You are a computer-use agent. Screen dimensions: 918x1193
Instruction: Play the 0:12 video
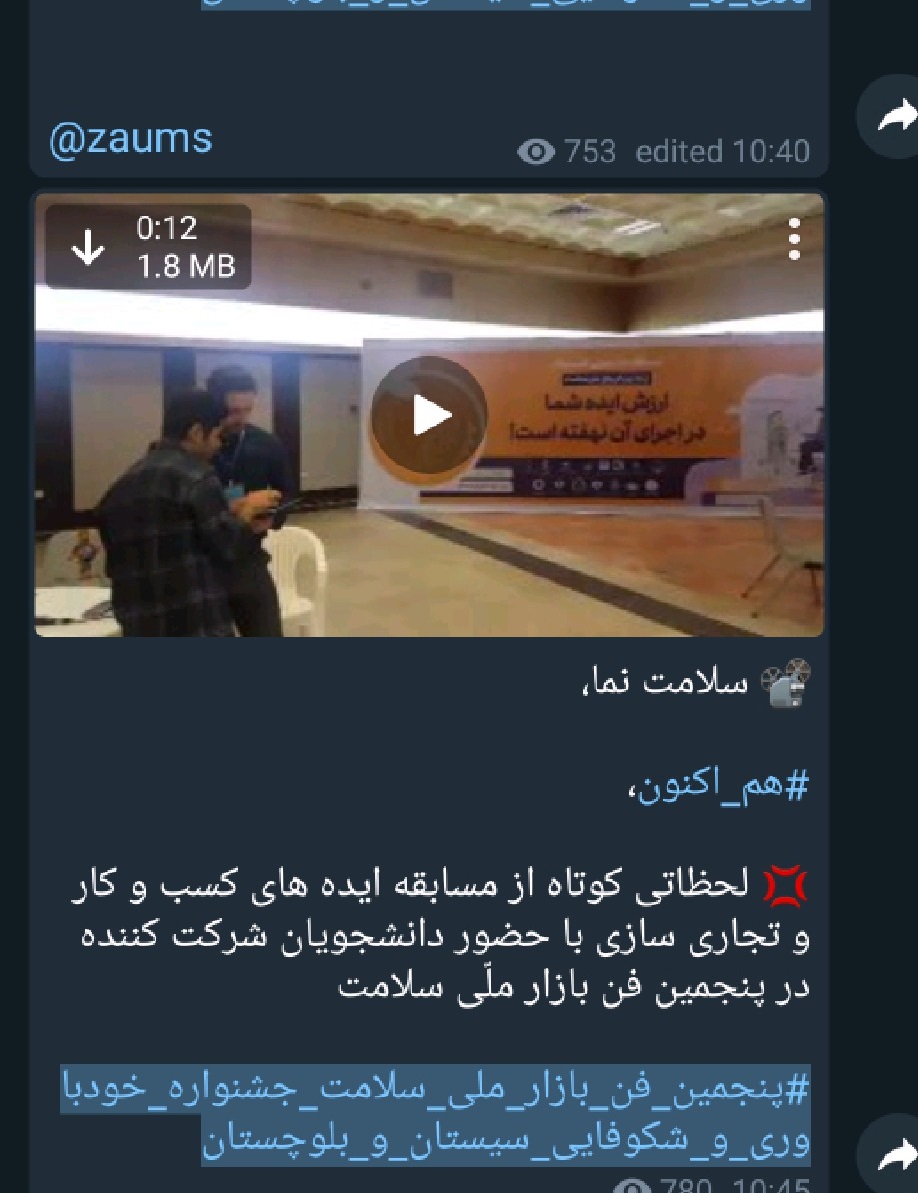429,415
